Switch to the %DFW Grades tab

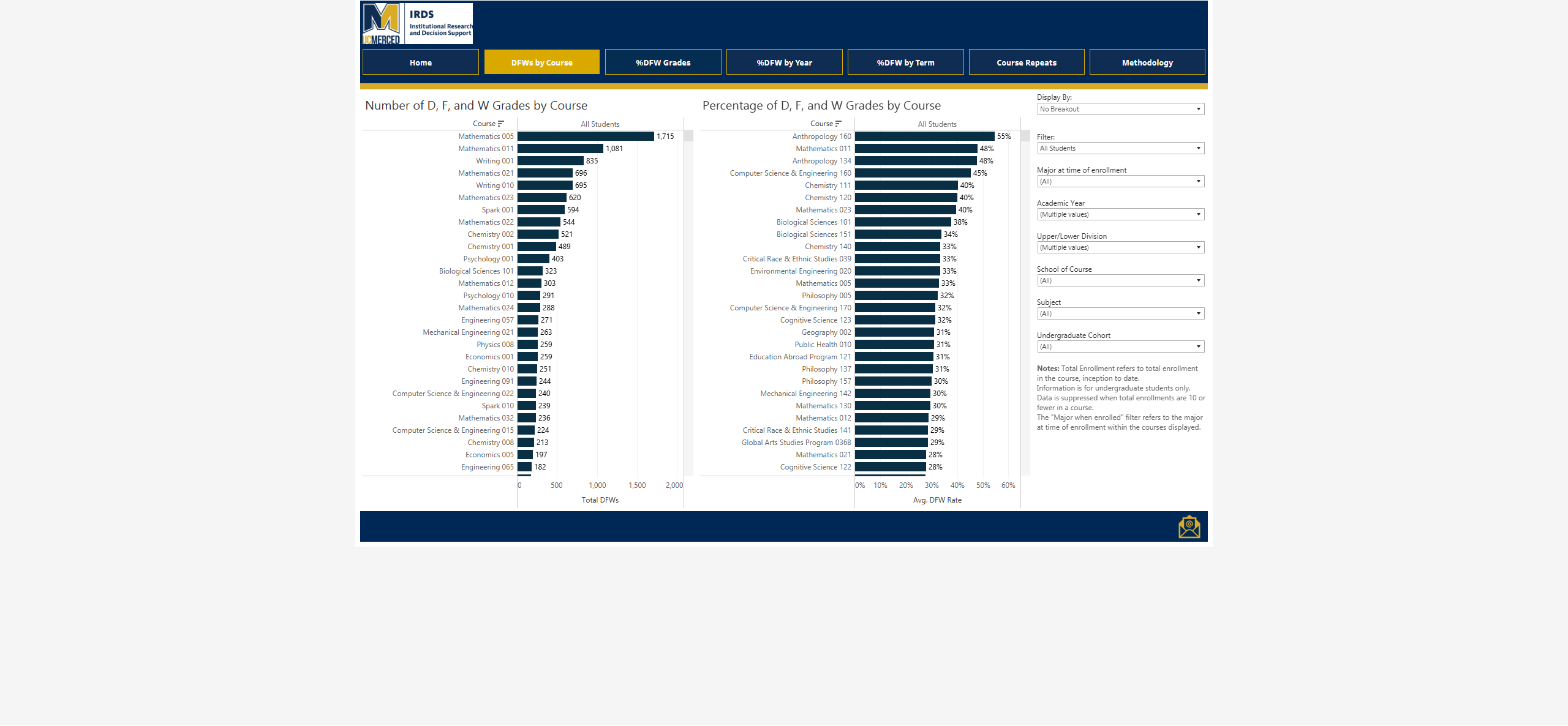663,62
